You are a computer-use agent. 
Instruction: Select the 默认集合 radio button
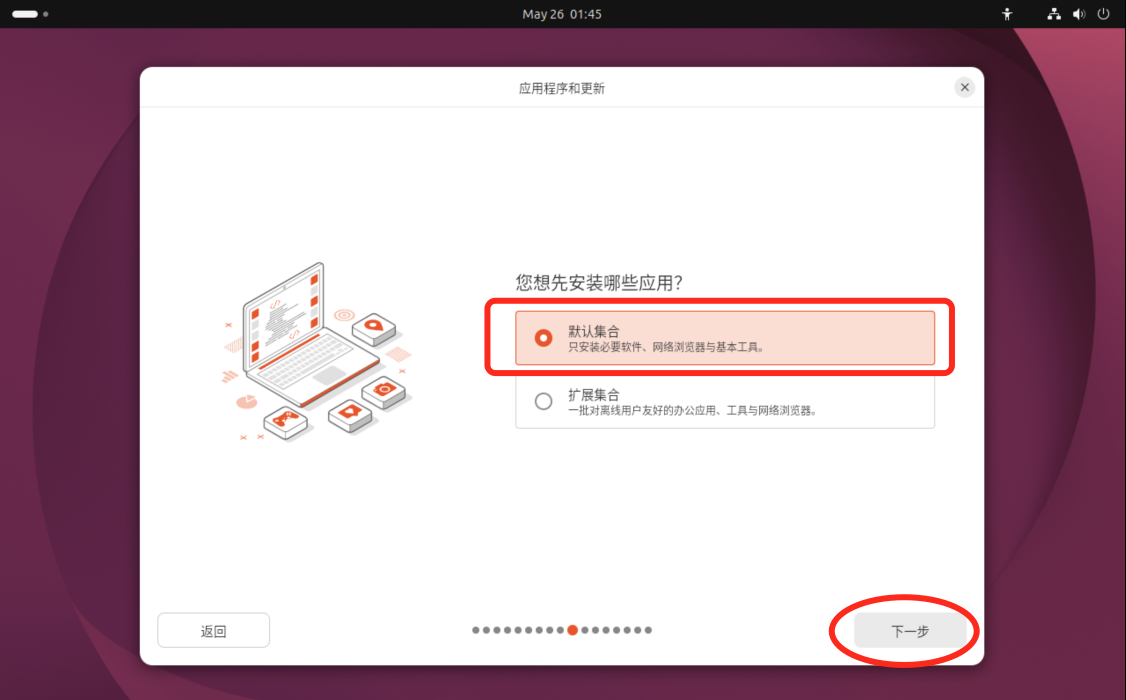coord(544,338)
